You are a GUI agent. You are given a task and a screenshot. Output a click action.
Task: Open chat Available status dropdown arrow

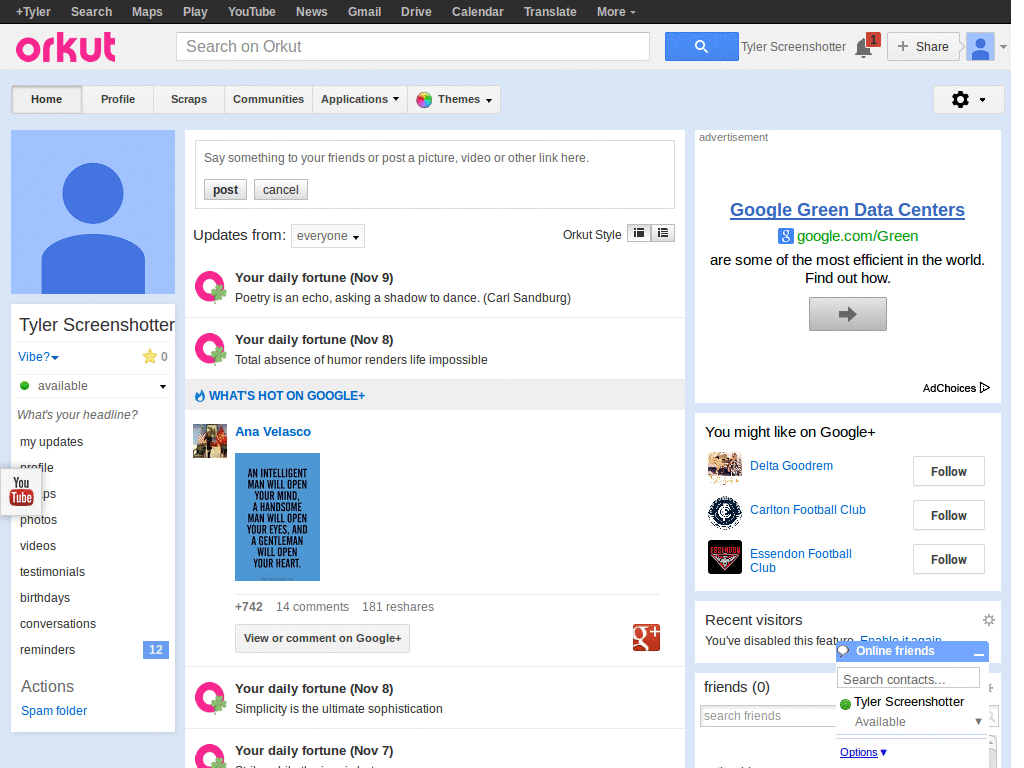click(978, 722)
